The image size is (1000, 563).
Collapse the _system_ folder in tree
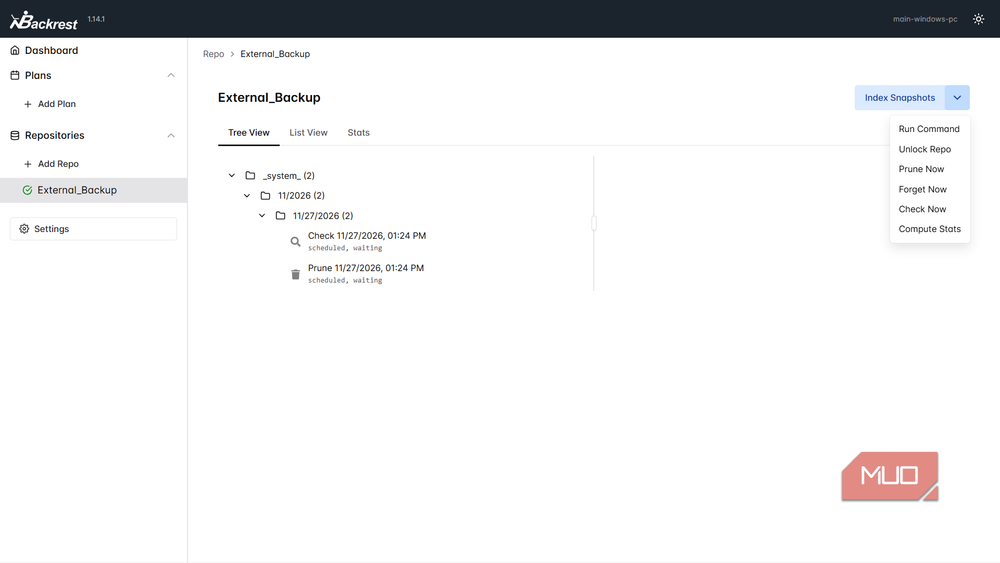click(232, 175)
